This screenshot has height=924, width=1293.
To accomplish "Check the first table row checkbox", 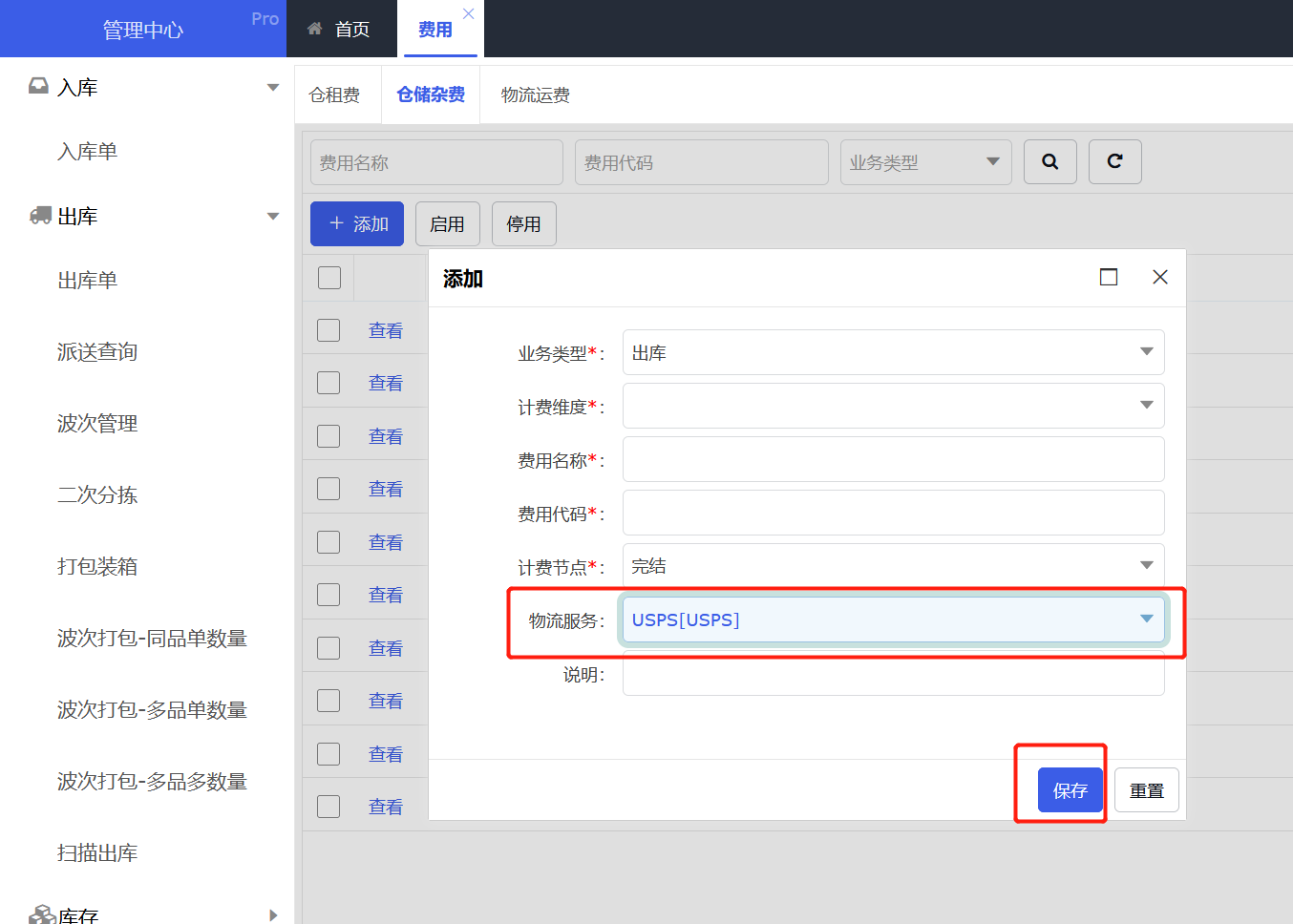I will click(x=329, y=330).
